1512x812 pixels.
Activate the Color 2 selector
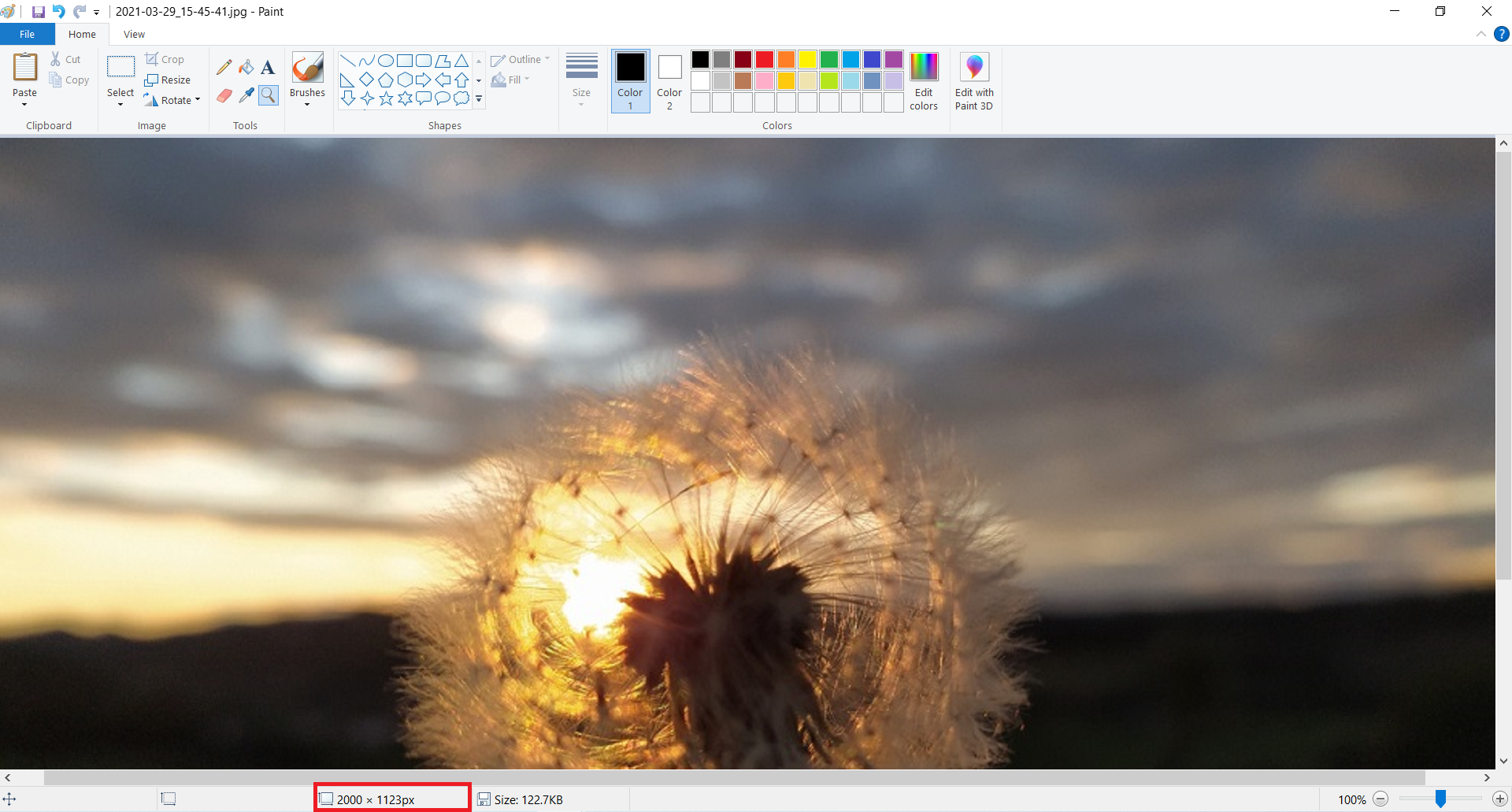[x=669, y=81]
